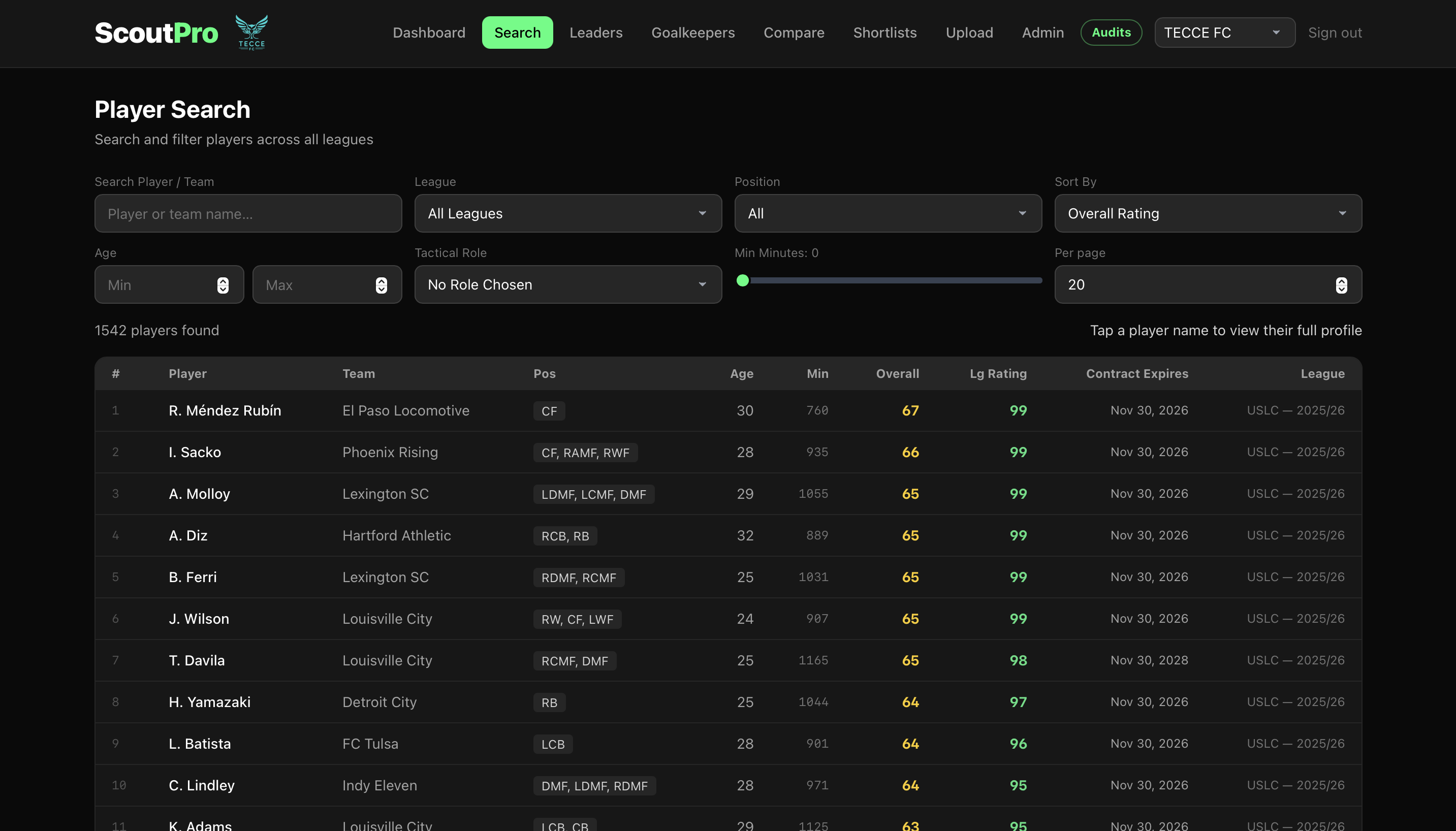1456x831 pixels.
Task: Click the Age Min input field
Action: 169,284
